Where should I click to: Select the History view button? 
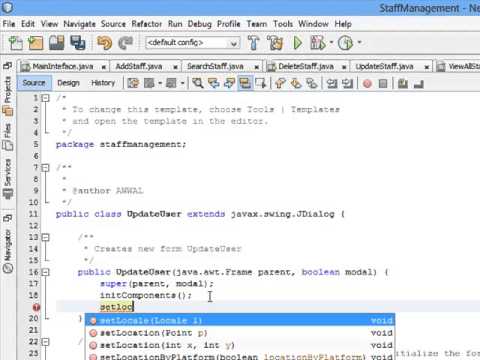[103, 83]
